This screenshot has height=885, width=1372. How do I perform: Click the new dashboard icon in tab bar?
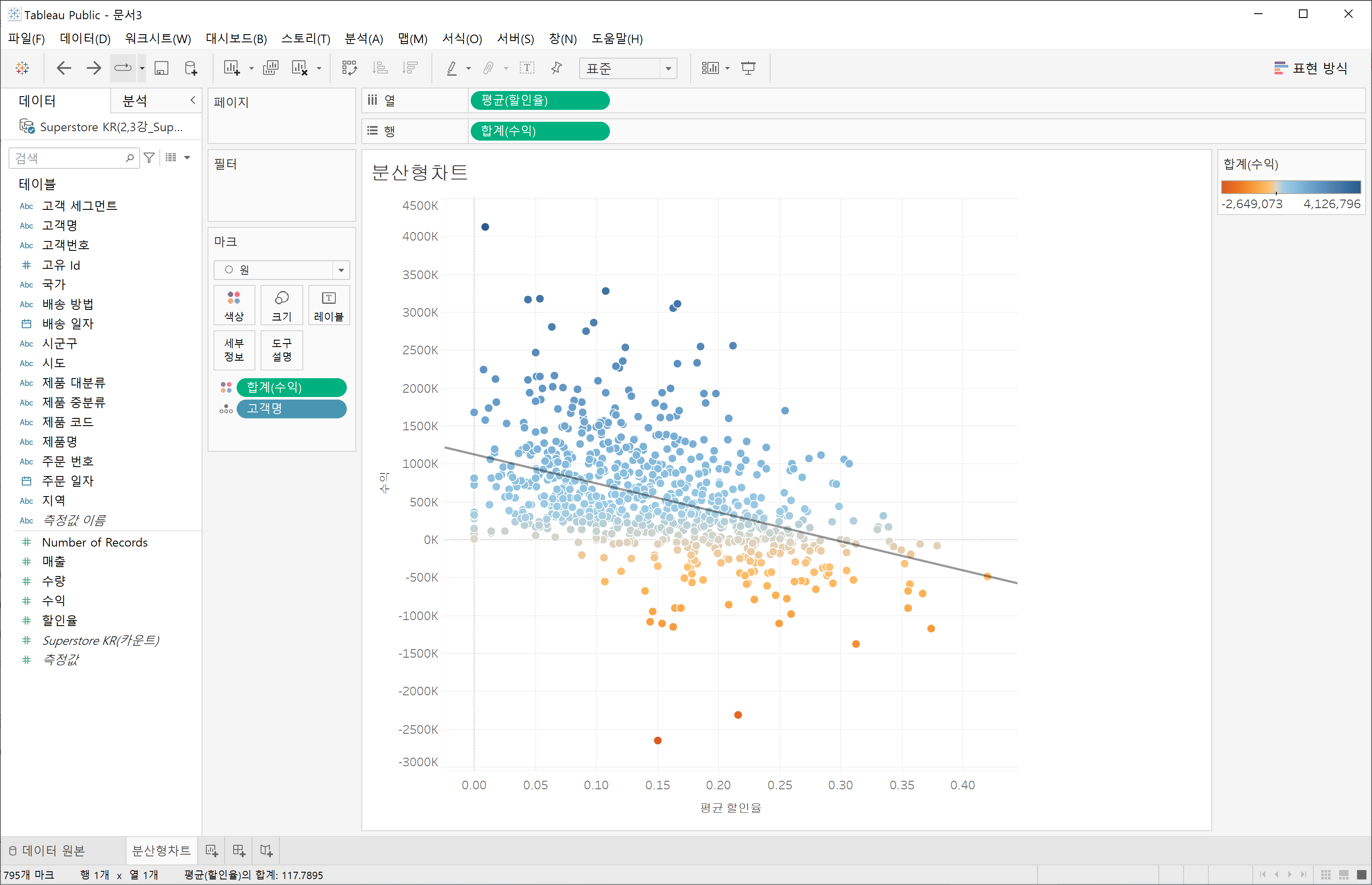(x=239, y=850)
